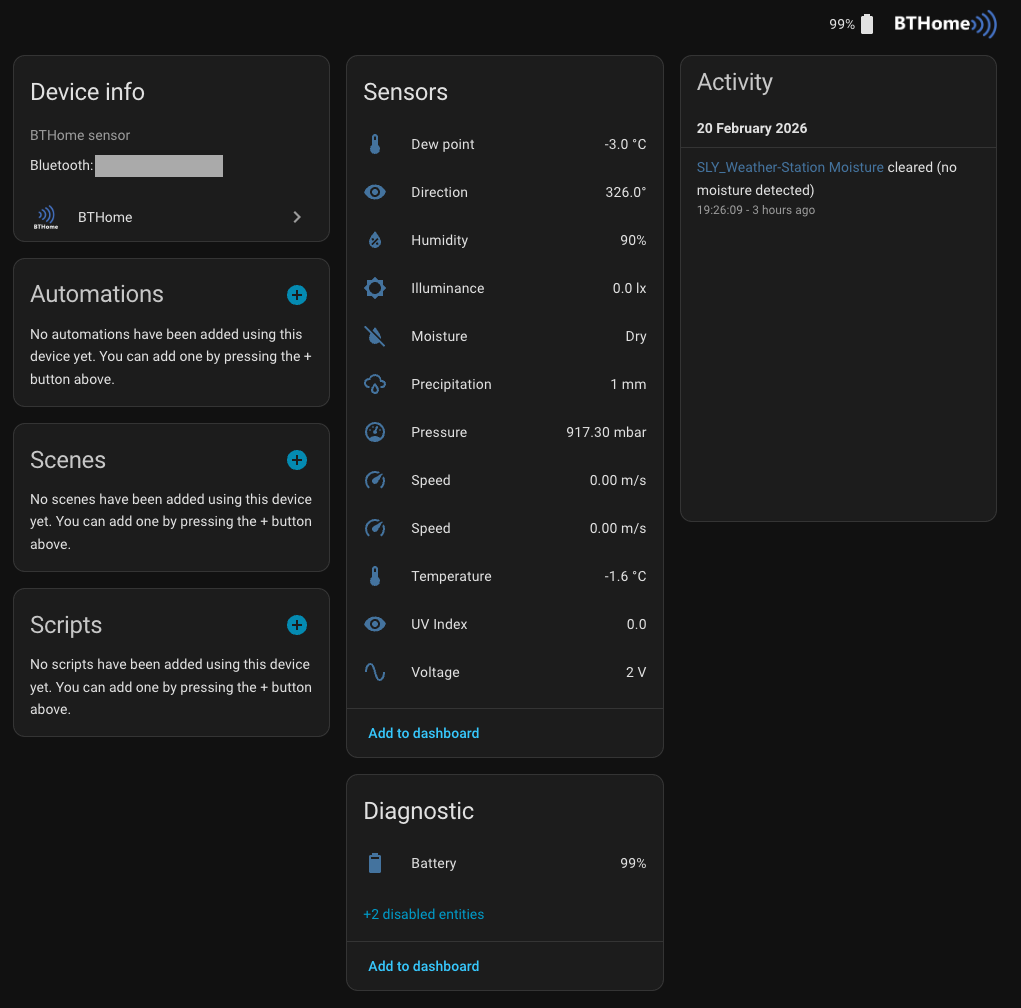This screenshot has height=1008, width=1021.
Task: Click the Illuminance brightness icon
Action: pos(375,288)
